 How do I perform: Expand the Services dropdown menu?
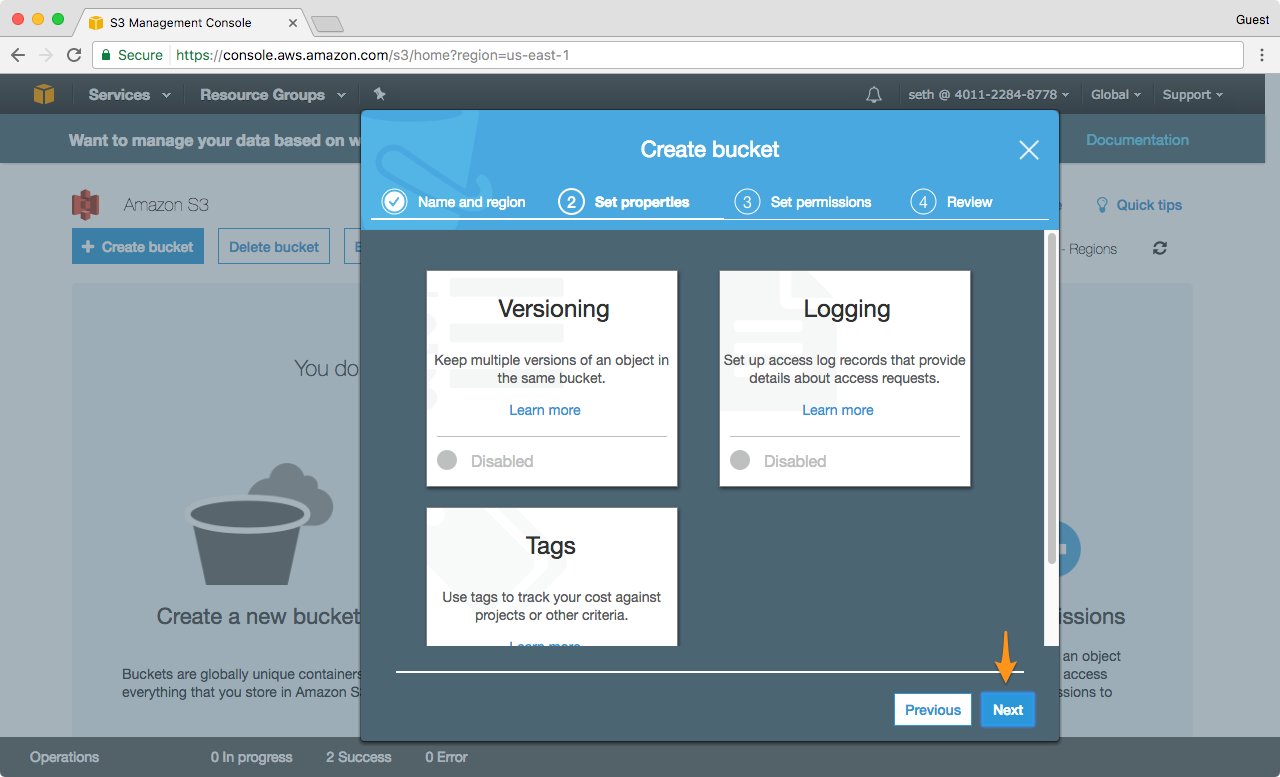129,95
